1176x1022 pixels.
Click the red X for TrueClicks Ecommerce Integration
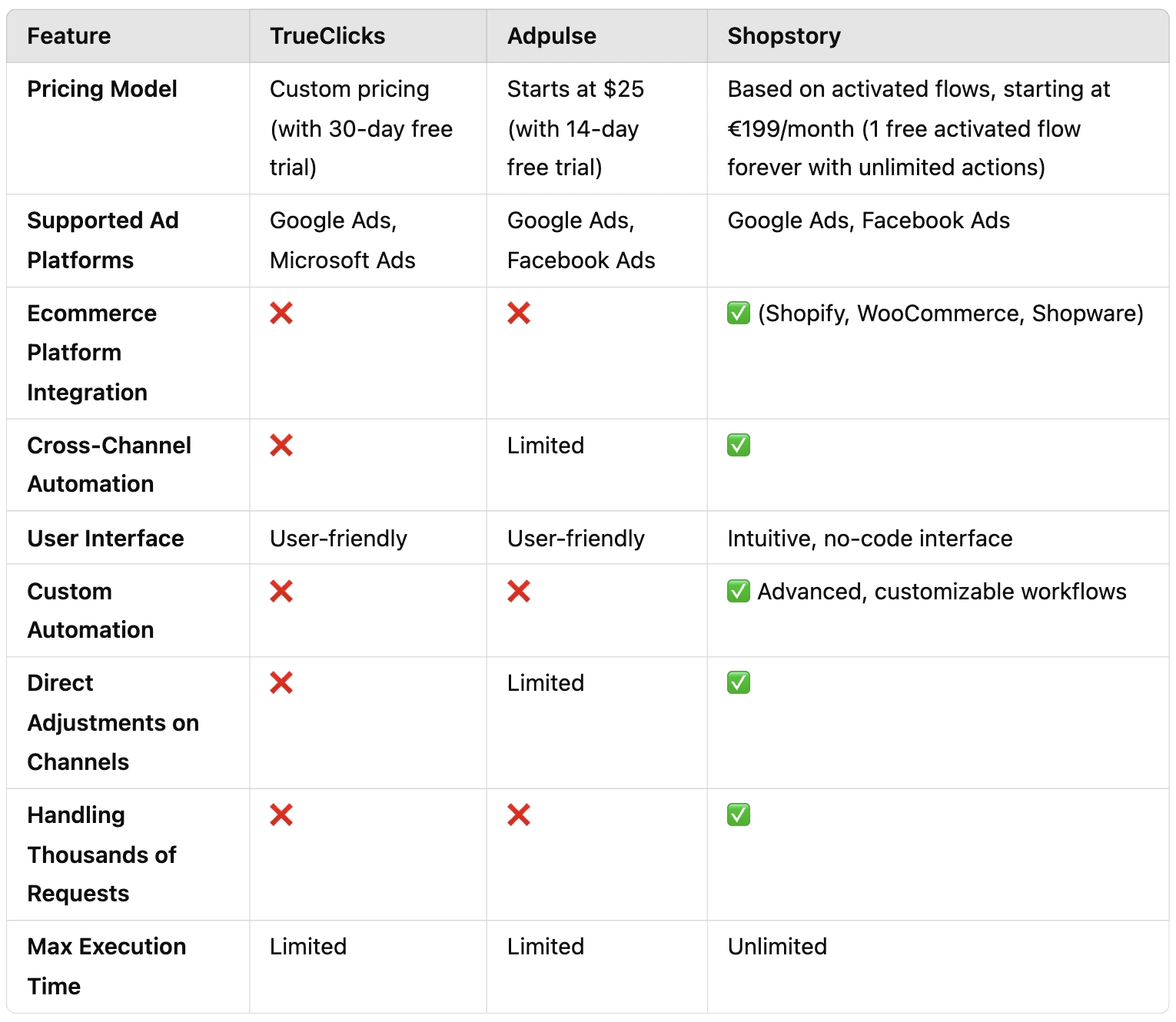point(281,313)
